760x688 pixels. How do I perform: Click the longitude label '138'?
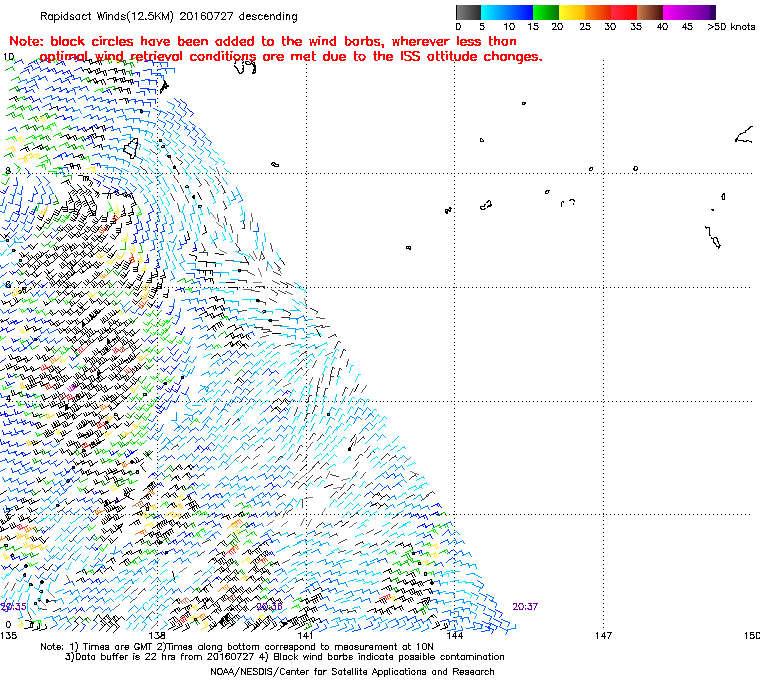click(x=157, y=635)
